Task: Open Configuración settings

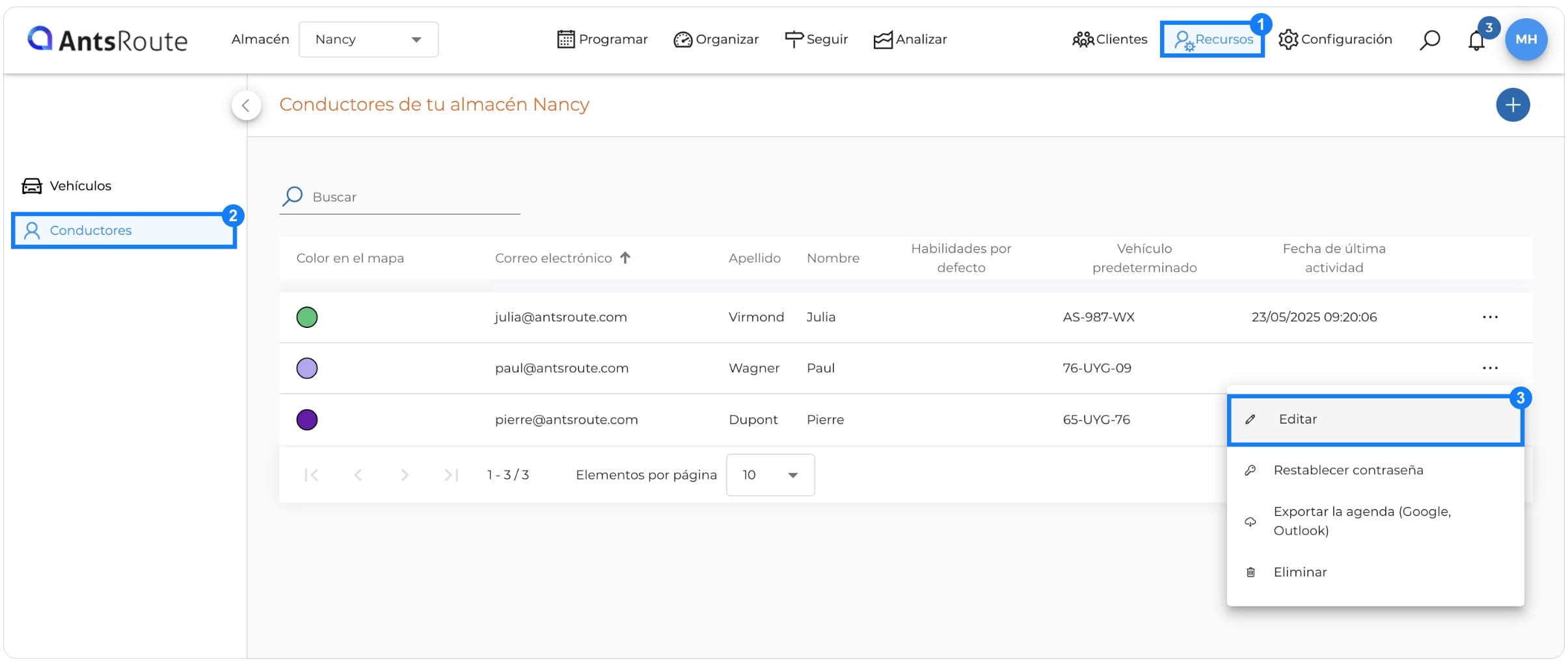Action: point(1335,40)
